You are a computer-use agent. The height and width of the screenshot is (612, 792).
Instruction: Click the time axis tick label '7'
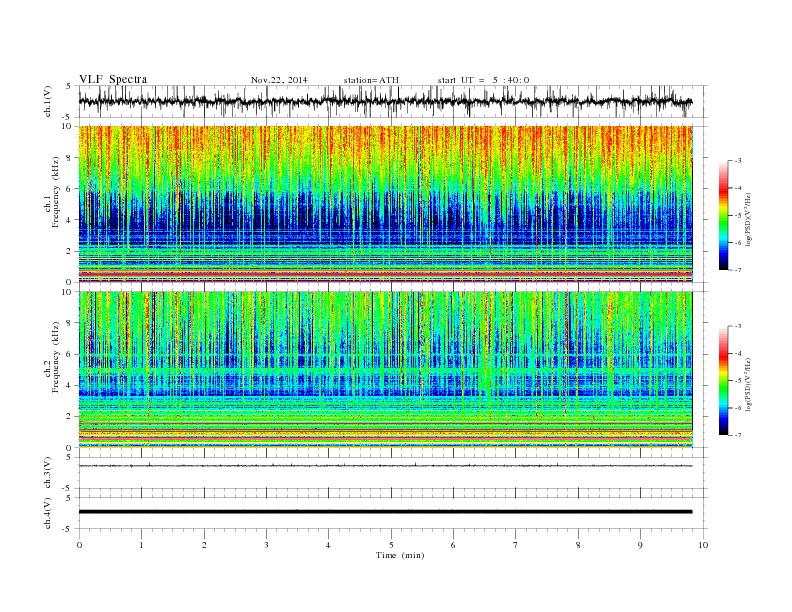pyautogui.click(x=516, y=545)
